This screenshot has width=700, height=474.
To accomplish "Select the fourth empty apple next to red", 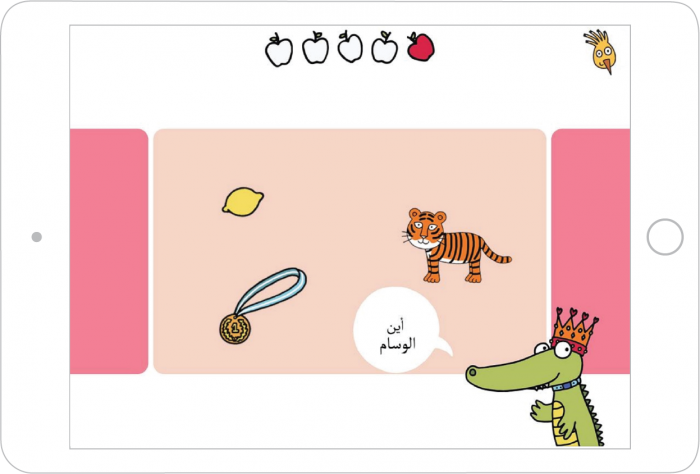I will (x=384, y=47).
